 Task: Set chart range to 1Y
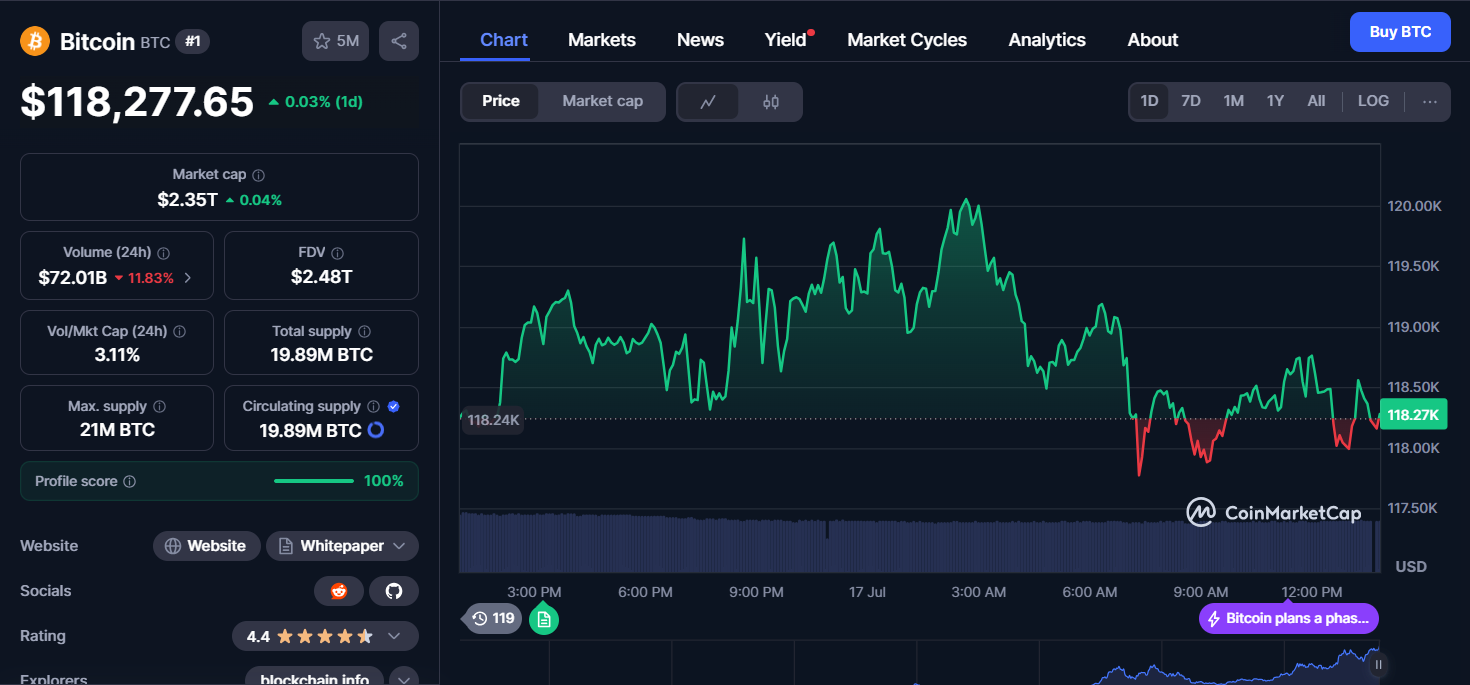1275,101
